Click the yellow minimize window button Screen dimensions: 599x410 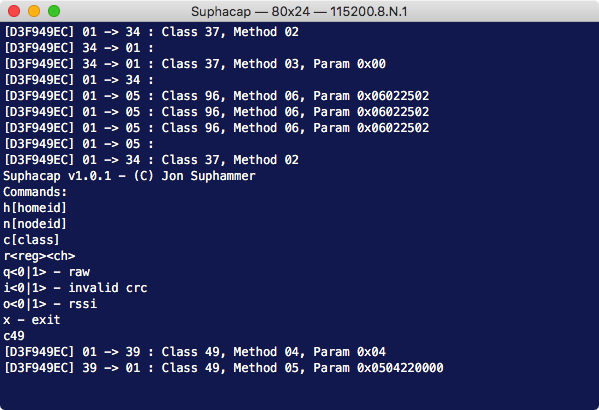pyautogui.click(x=34, y=11)
